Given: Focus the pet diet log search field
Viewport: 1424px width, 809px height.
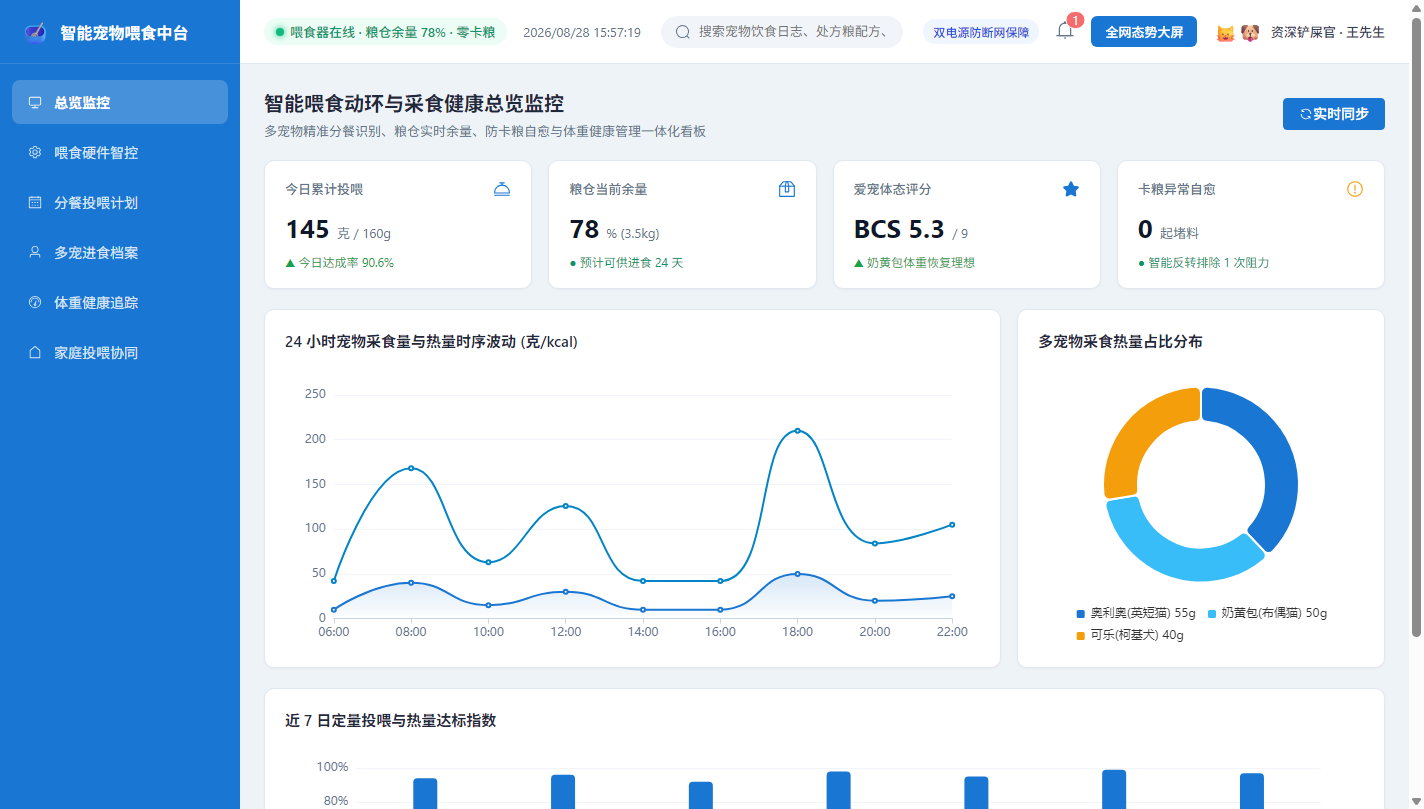Looking at the screenshot, I should (x=782, y=32).
